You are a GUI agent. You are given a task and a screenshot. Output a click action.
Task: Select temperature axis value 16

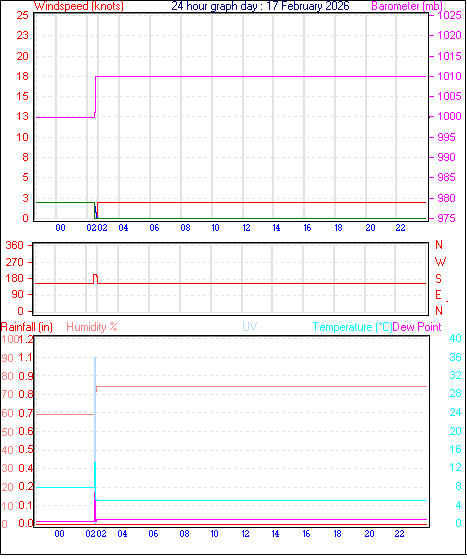[x=456, y=449]
